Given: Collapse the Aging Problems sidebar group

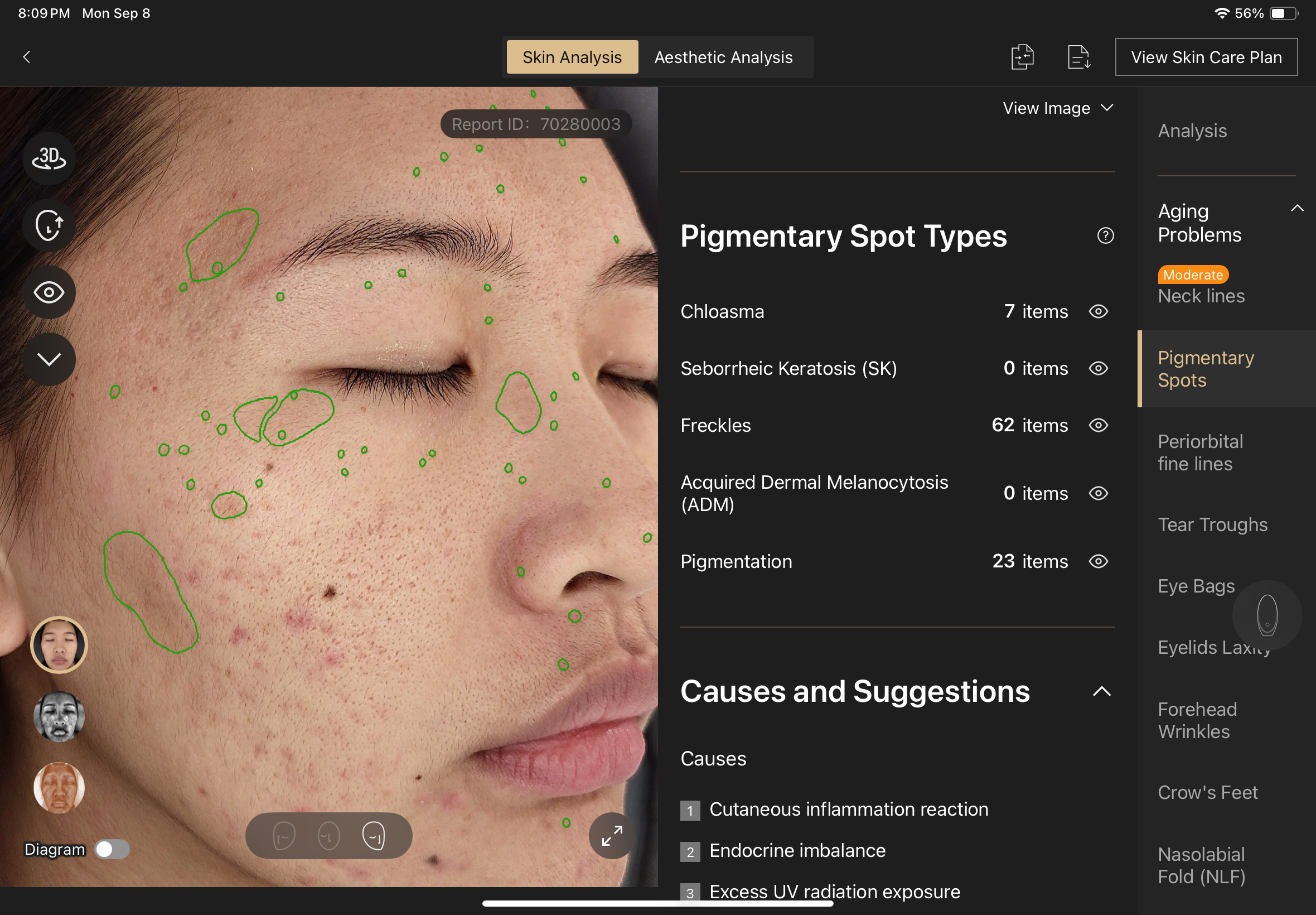Looking at the screenshot, I should (x=1297, y=209).
